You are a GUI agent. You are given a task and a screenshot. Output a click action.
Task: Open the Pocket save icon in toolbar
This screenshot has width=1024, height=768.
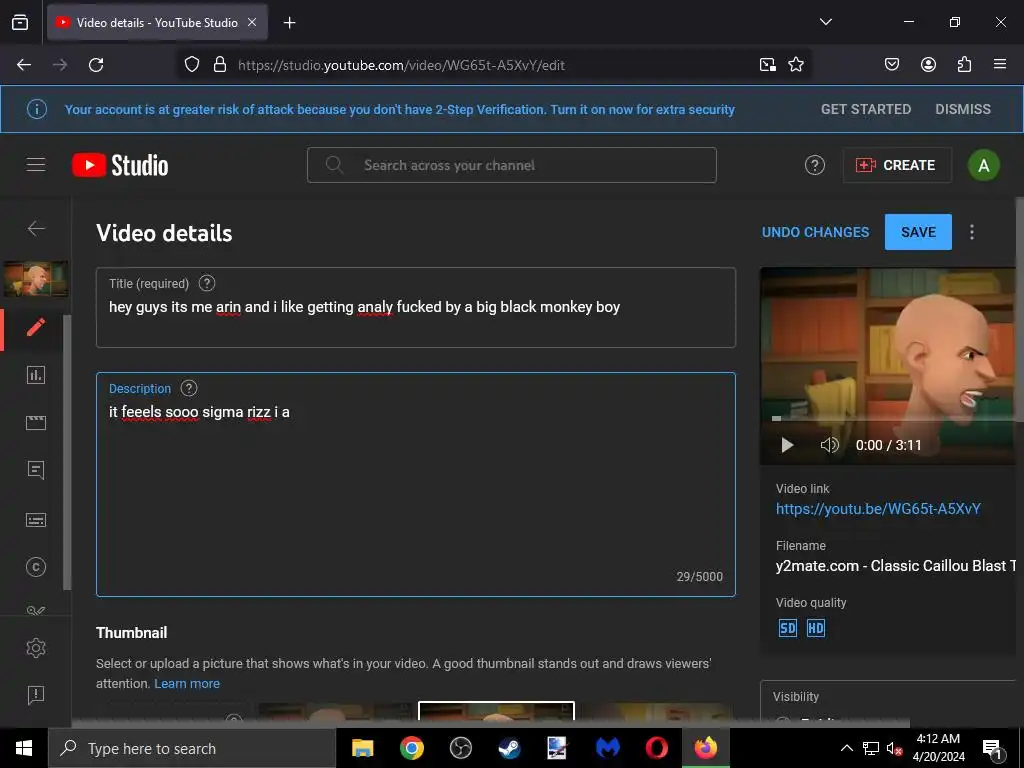point(891,65)
